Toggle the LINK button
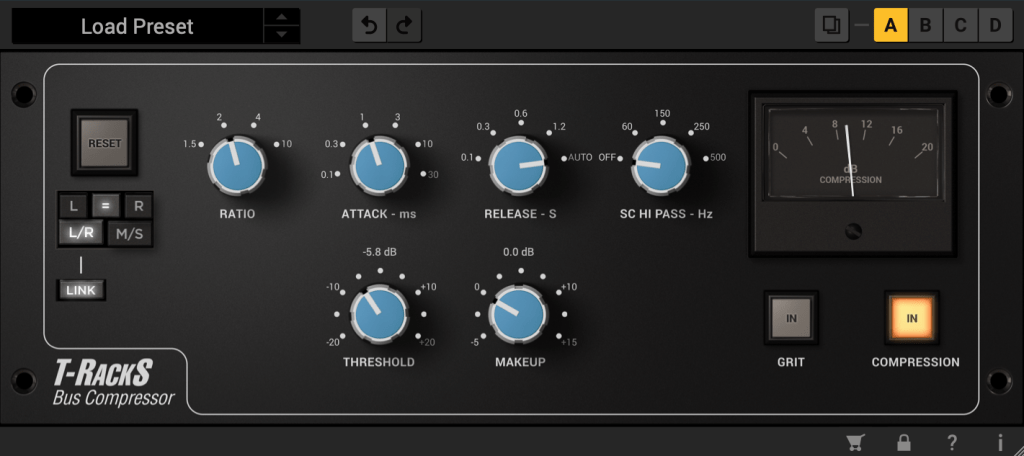Viewport: 1024px width, 456px height. [x=81, y=290]
